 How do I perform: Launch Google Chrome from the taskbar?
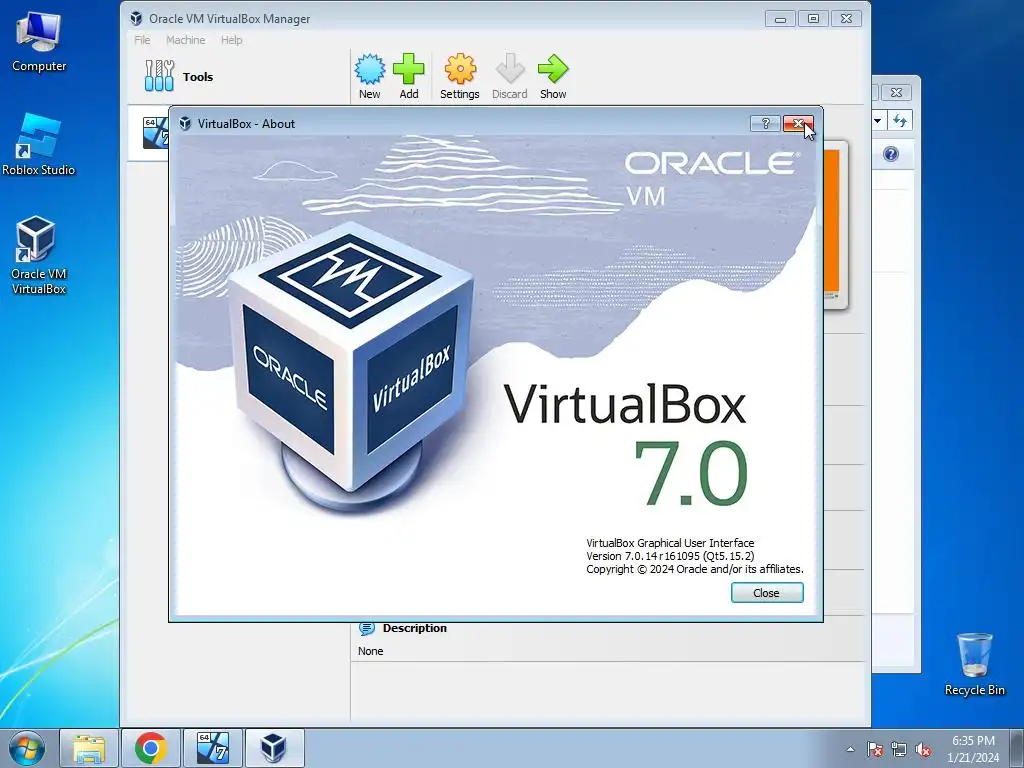(x=151, y=748)
